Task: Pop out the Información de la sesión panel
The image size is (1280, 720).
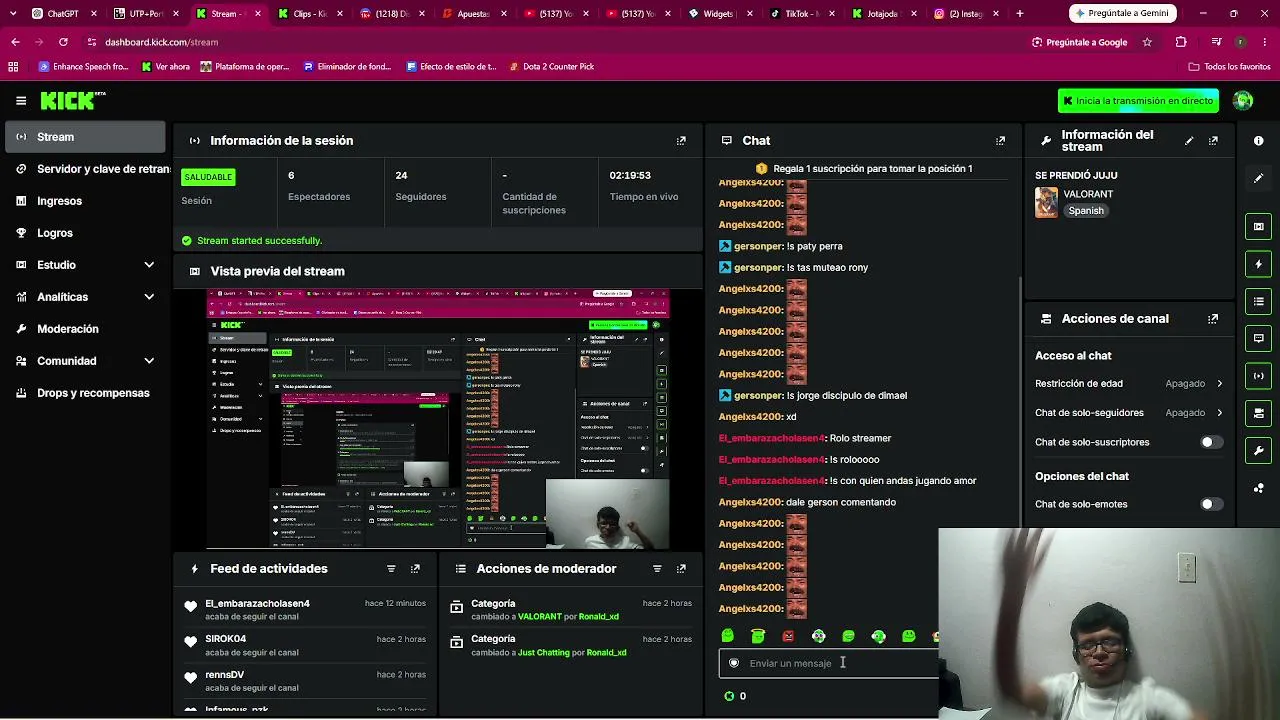Action: tap(681, 141)
